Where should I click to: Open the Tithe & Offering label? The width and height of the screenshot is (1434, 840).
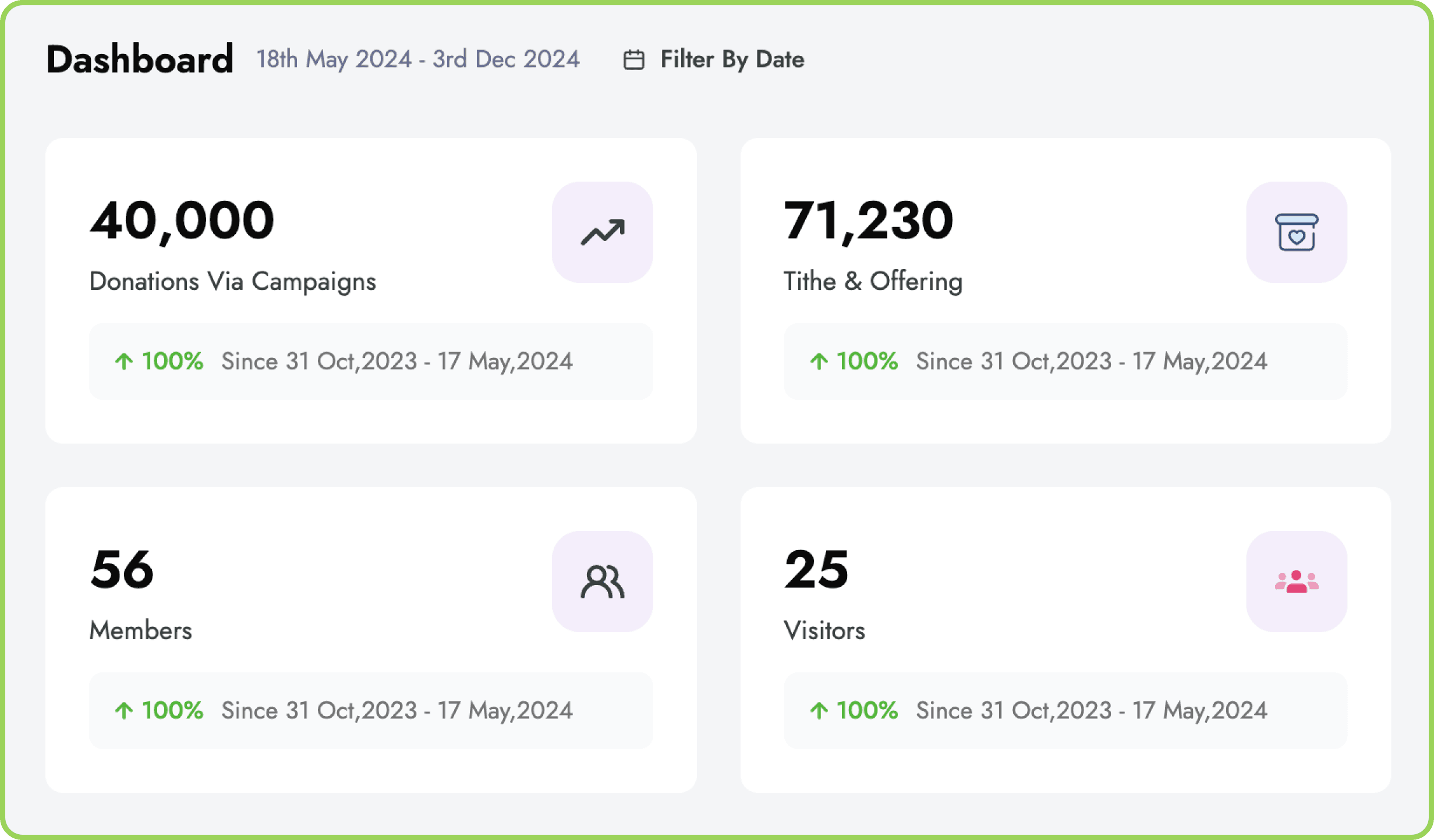tap(873, 281)
